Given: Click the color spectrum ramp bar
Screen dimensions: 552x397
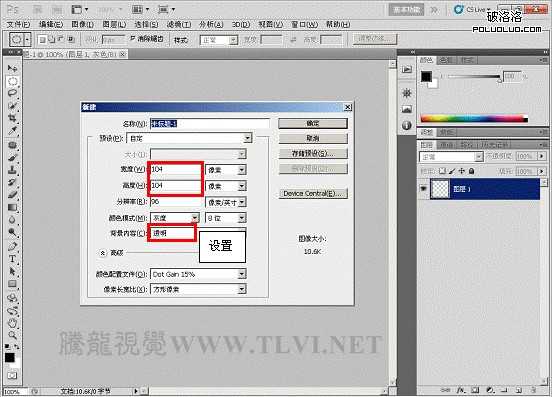Looking at the screenshot, I should click(x=474, y=119).
